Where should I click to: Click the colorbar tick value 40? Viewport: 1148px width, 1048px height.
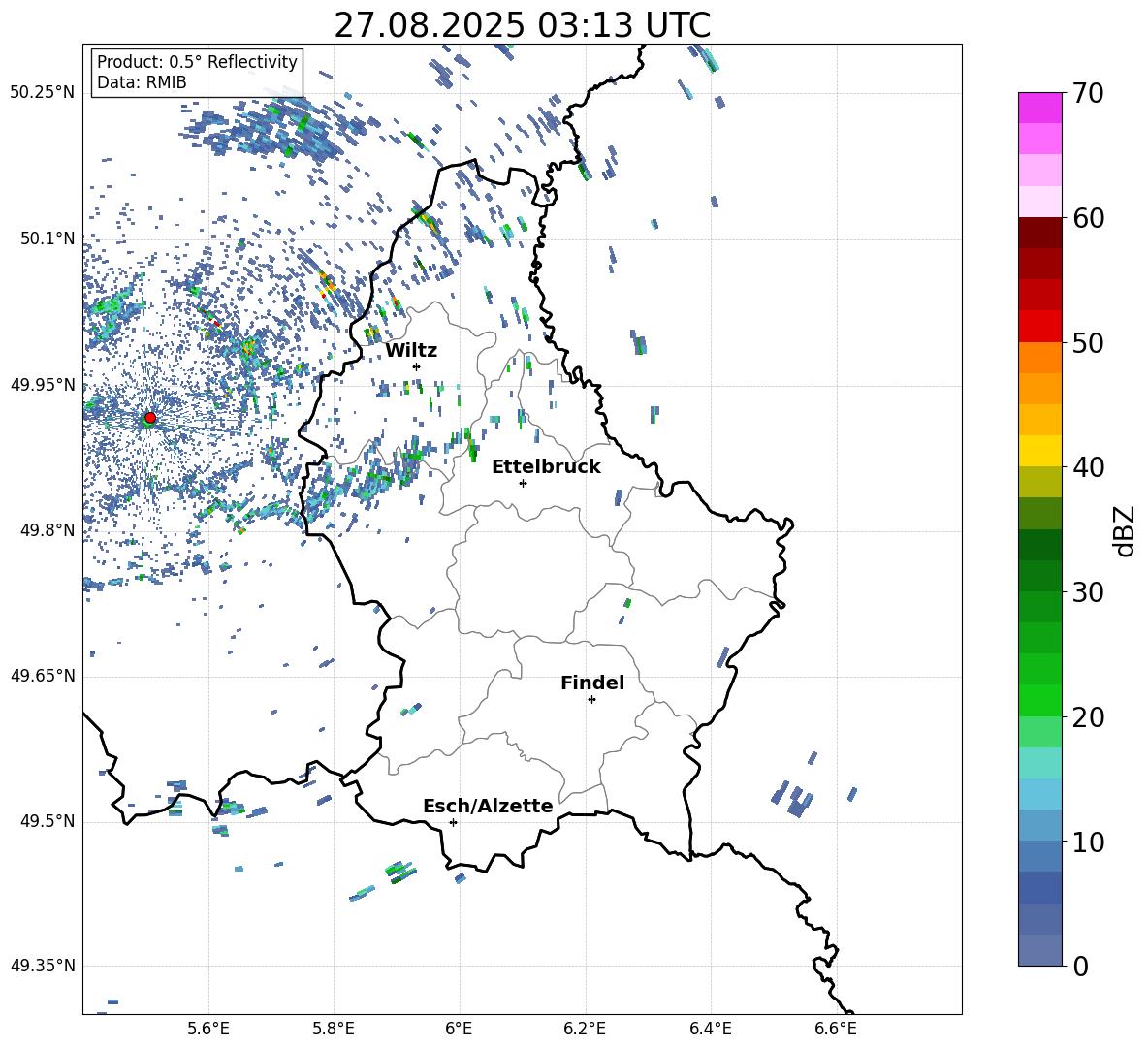pyautogui.click(x=1088, y=467)
